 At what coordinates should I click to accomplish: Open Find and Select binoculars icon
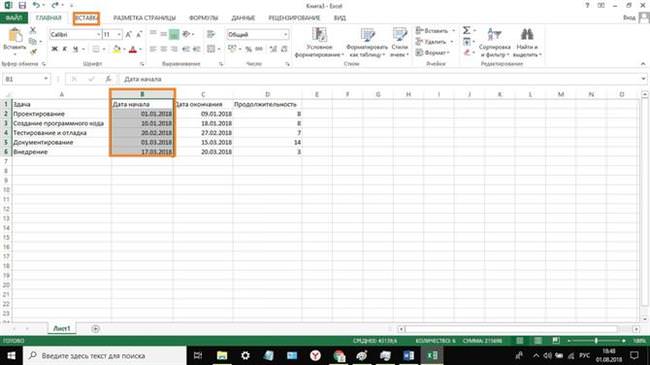[527, 34]
